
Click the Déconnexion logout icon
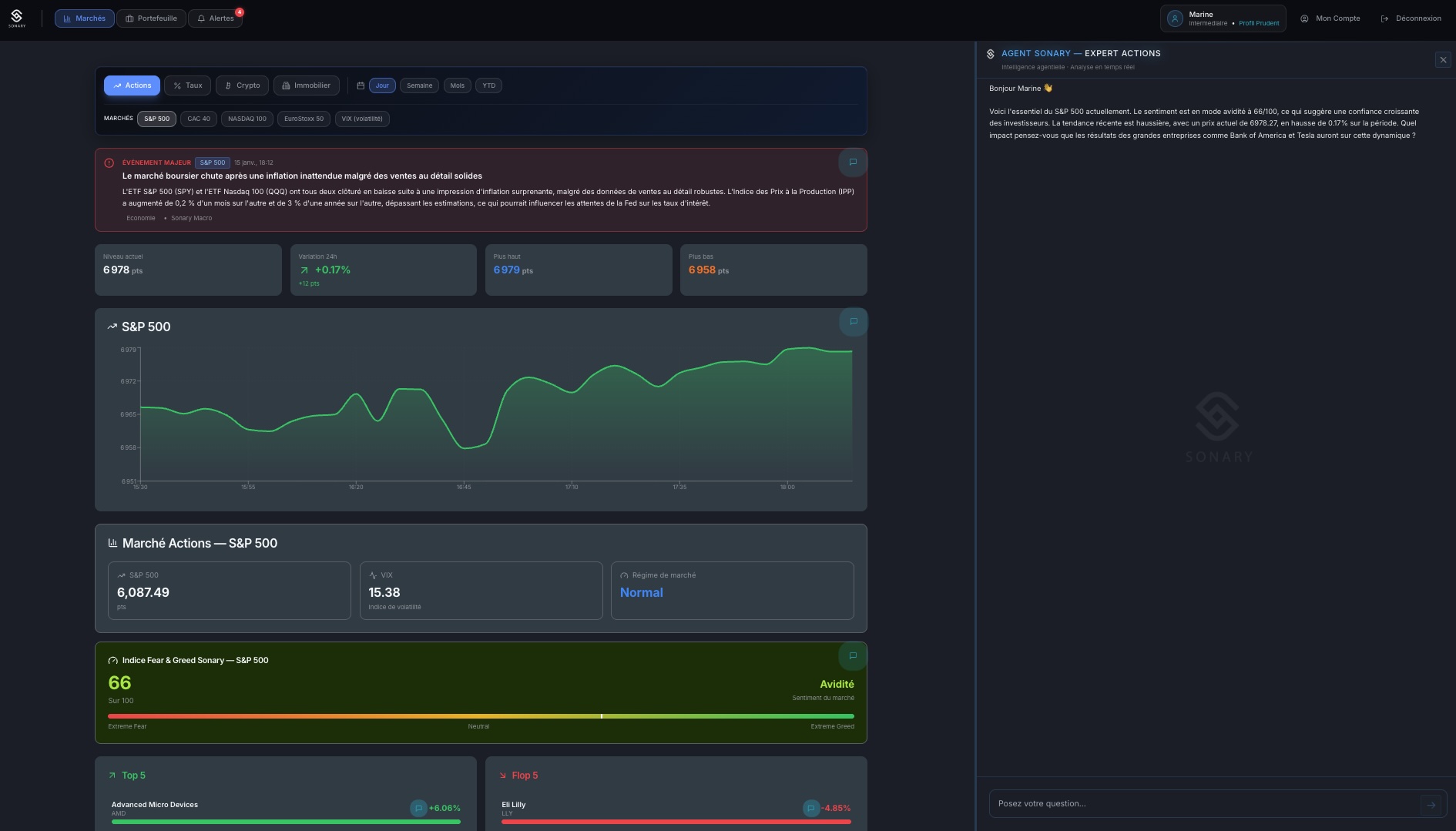pos(1384,18)
